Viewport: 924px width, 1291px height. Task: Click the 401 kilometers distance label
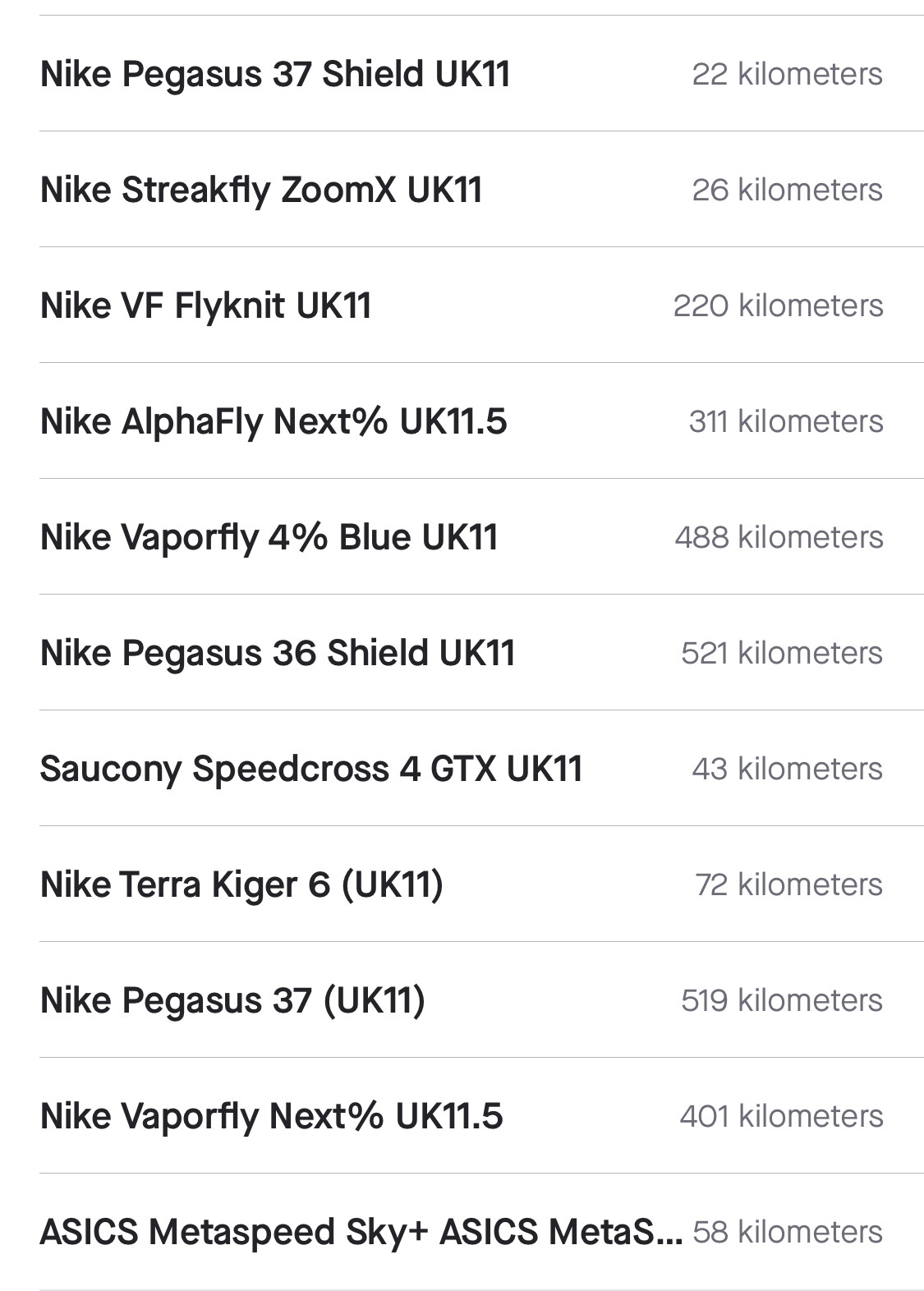pos(781,1116)
